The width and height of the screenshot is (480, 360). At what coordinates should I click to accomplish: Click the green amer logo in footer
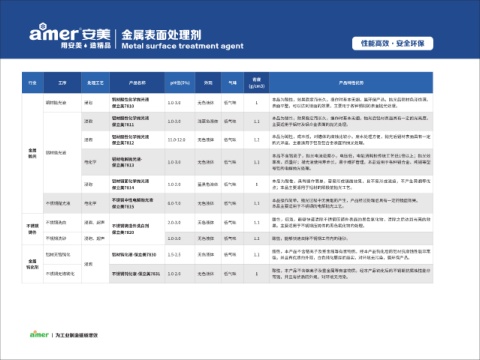point(39,334)
